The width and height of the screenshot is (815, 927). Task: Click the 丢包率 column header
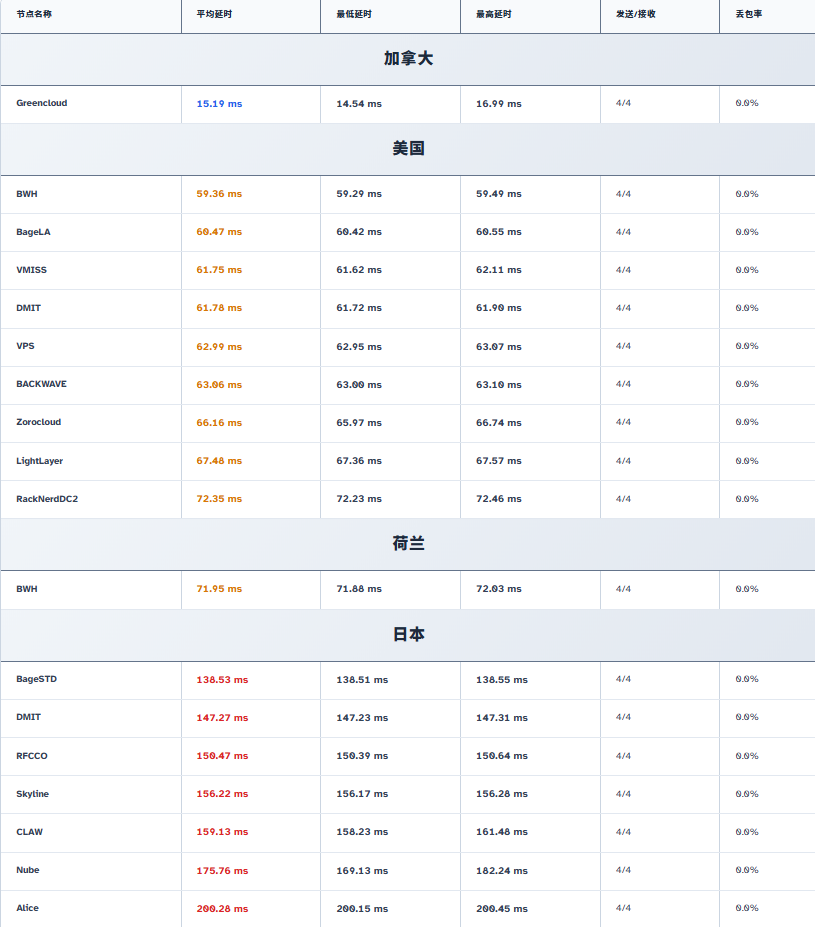(x=748, y=16)
